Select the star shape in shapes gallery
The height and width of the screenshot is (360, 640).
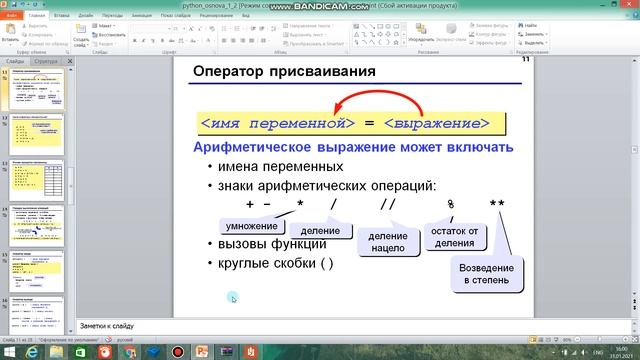click(x=396, y=42)
